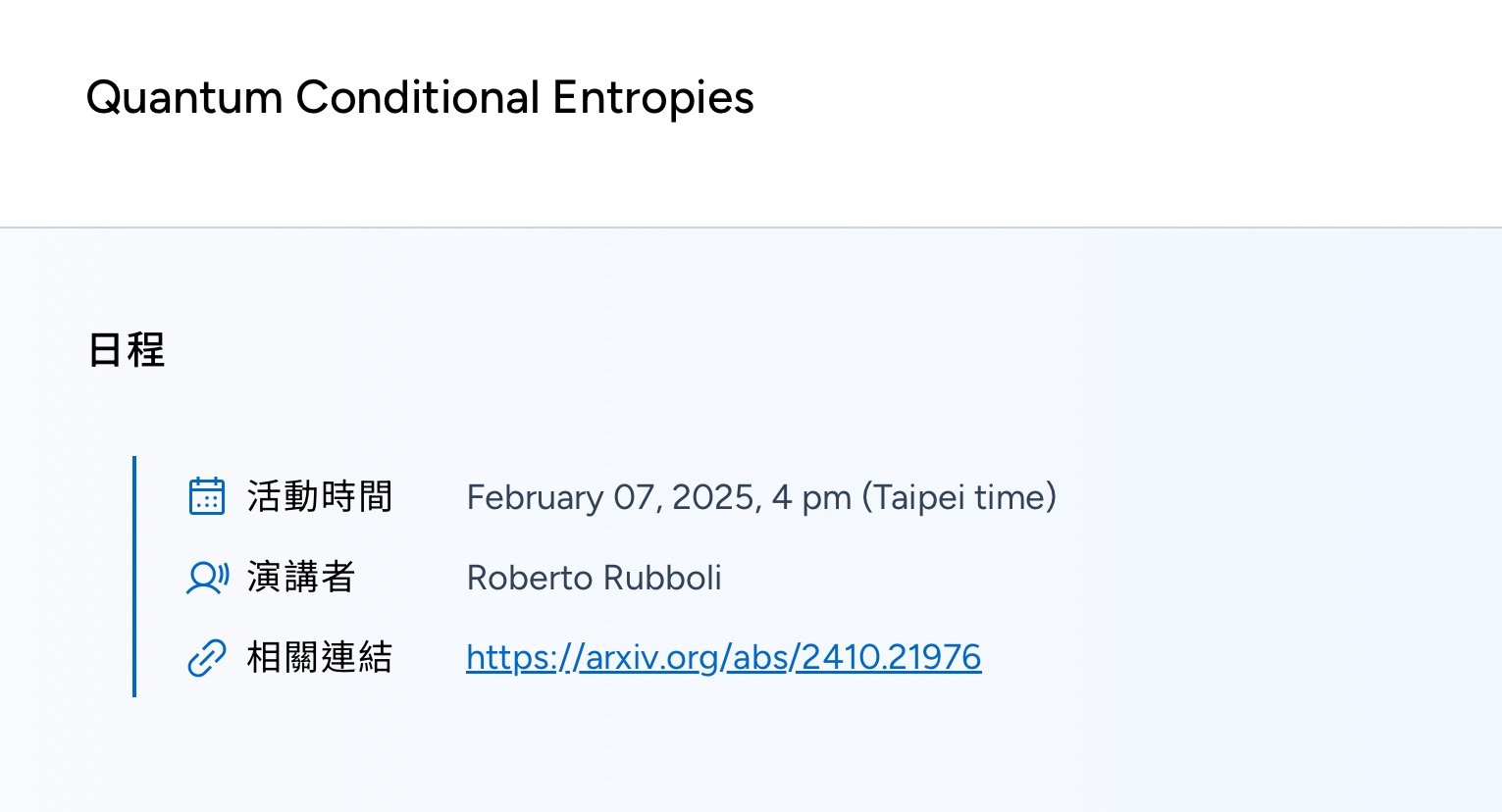Click the blue vertical bar beside schedule details

tap(134, 577)
